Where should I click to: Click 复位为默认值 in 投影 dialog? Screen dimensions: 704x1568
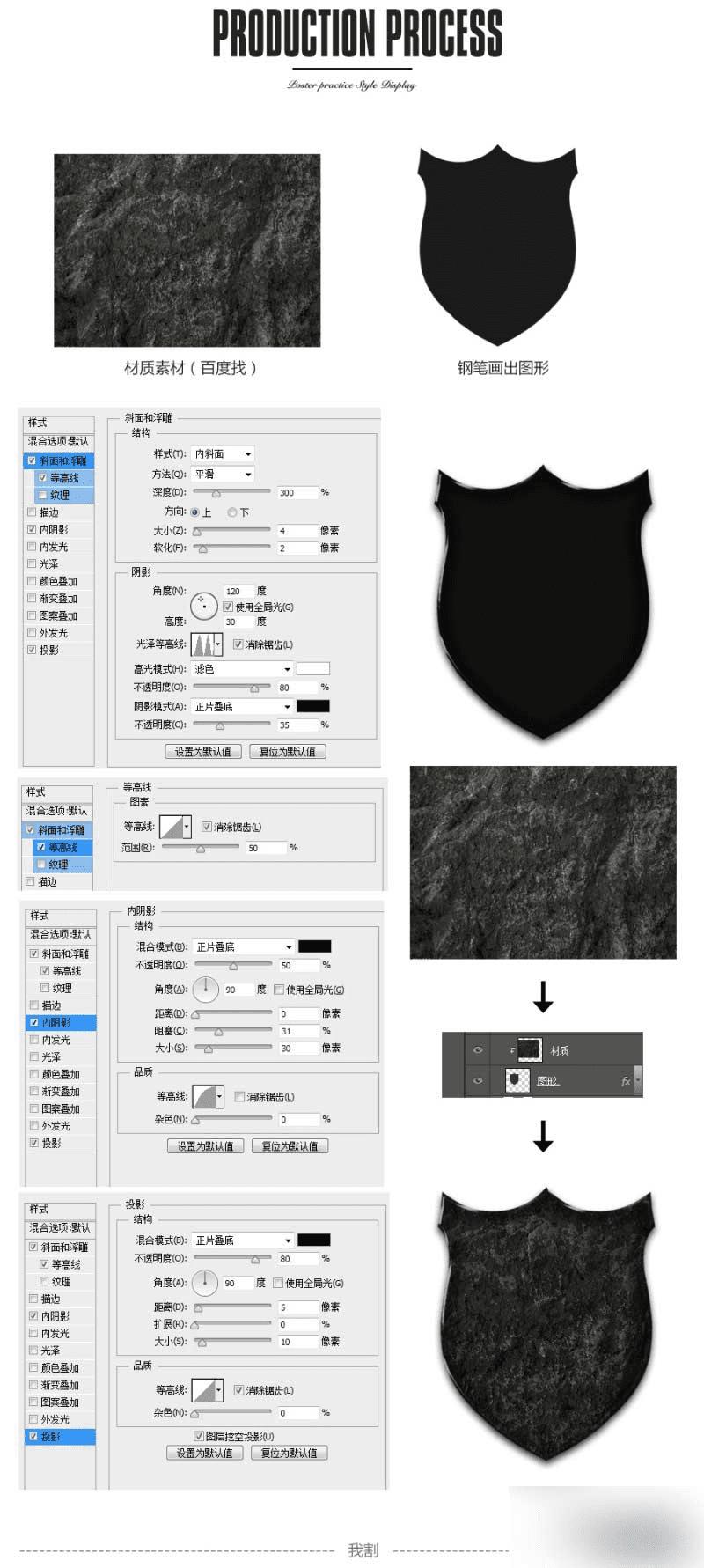click(289, 1453)
